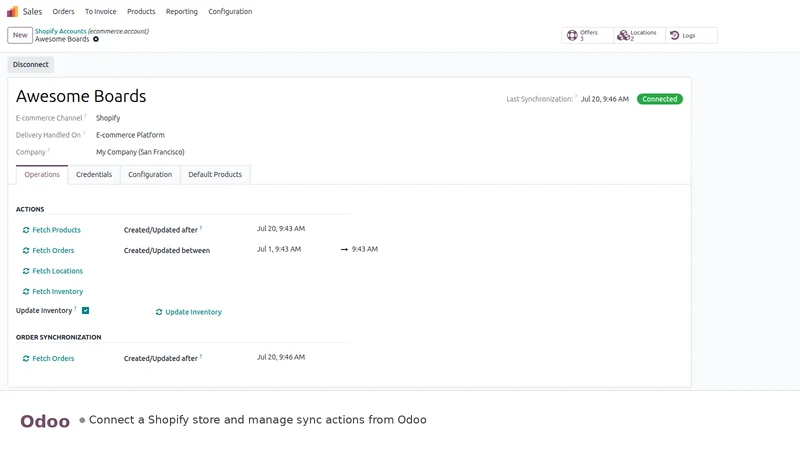This screenshot has width=800, height=450.
Task: Open the Sales app icon
Action: pyautogui.click(x=12, y=11)
